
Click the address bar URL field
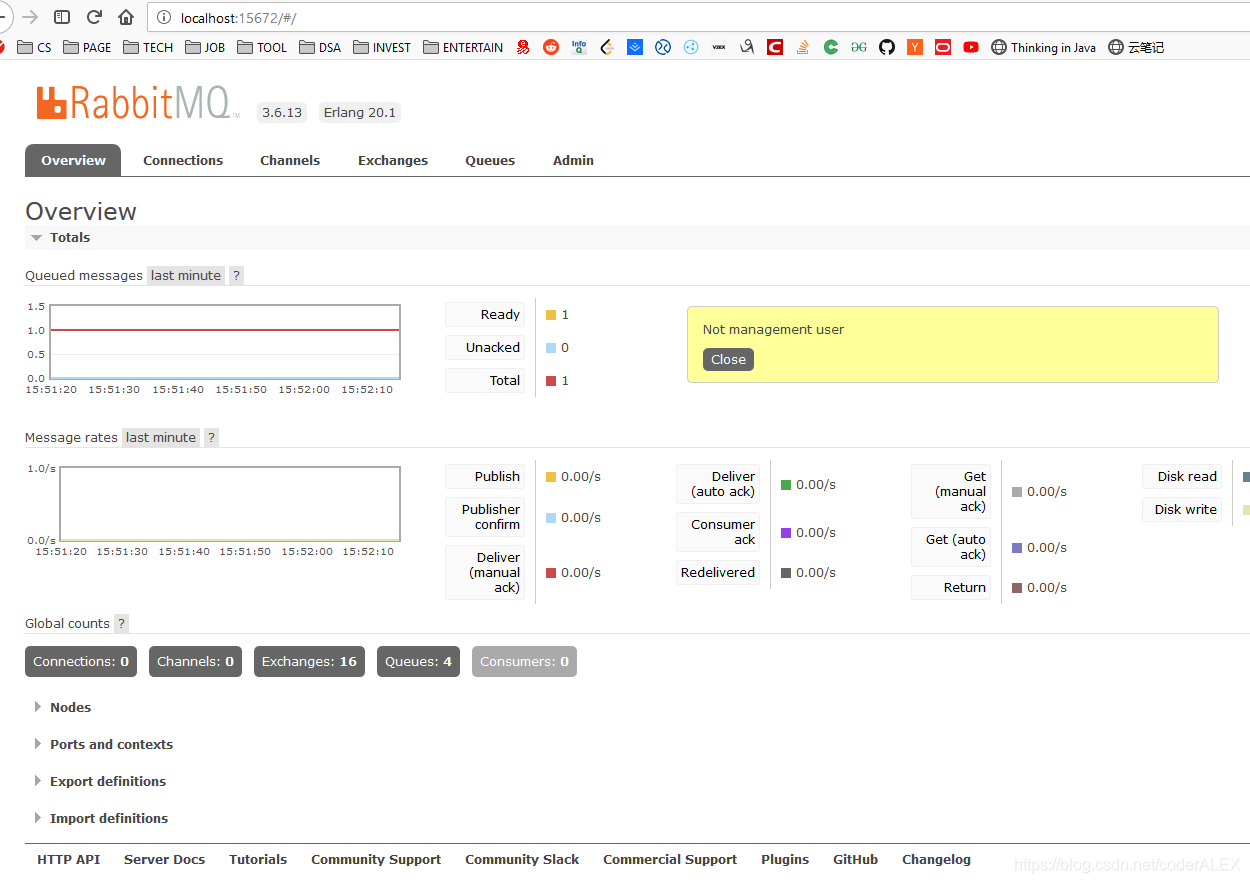[x=700, y=17]
